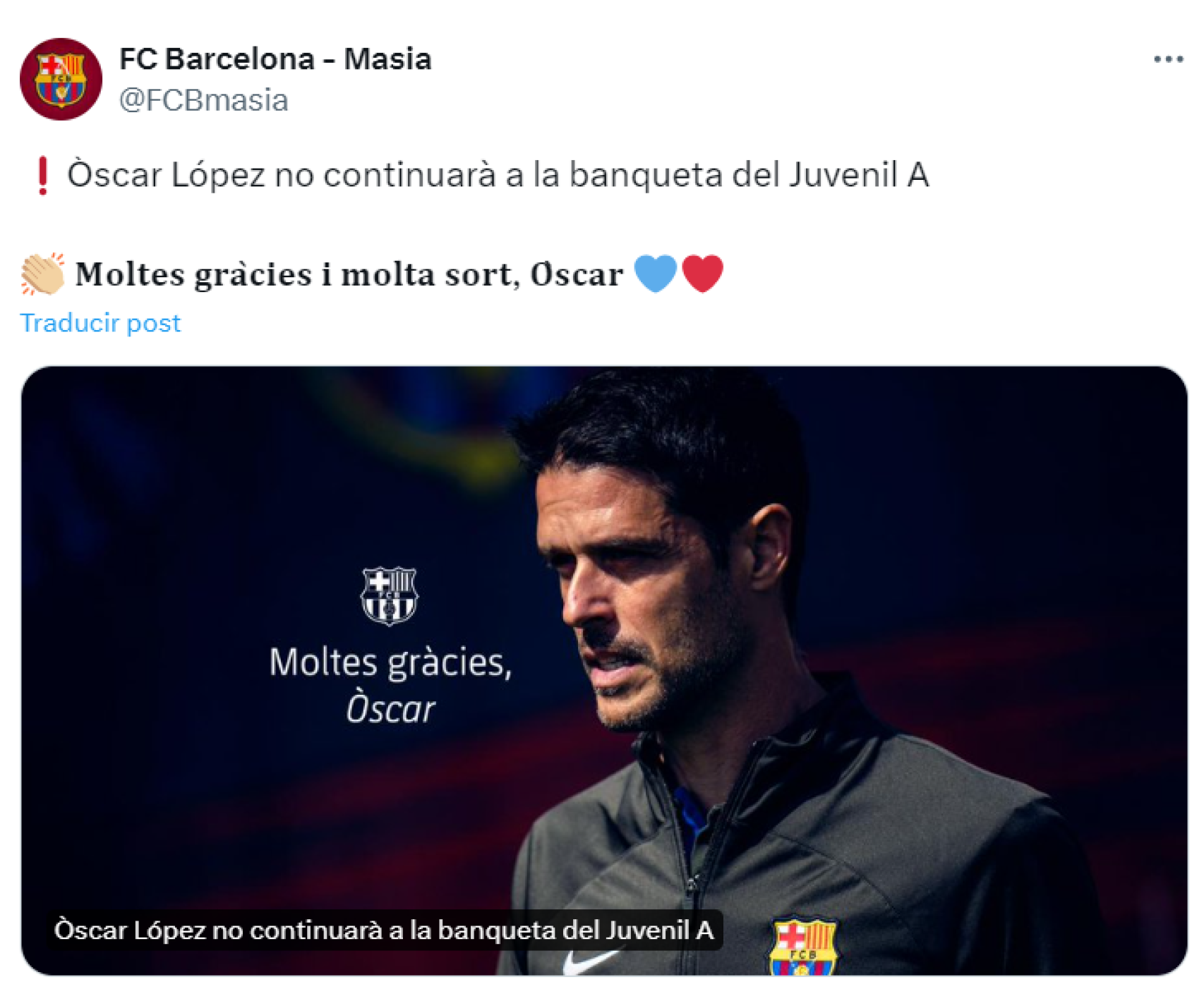Viewport: 1204px width, 982px height.
Task: Open the FC Barcelona - Masia profile name
Action: (277, 60)
